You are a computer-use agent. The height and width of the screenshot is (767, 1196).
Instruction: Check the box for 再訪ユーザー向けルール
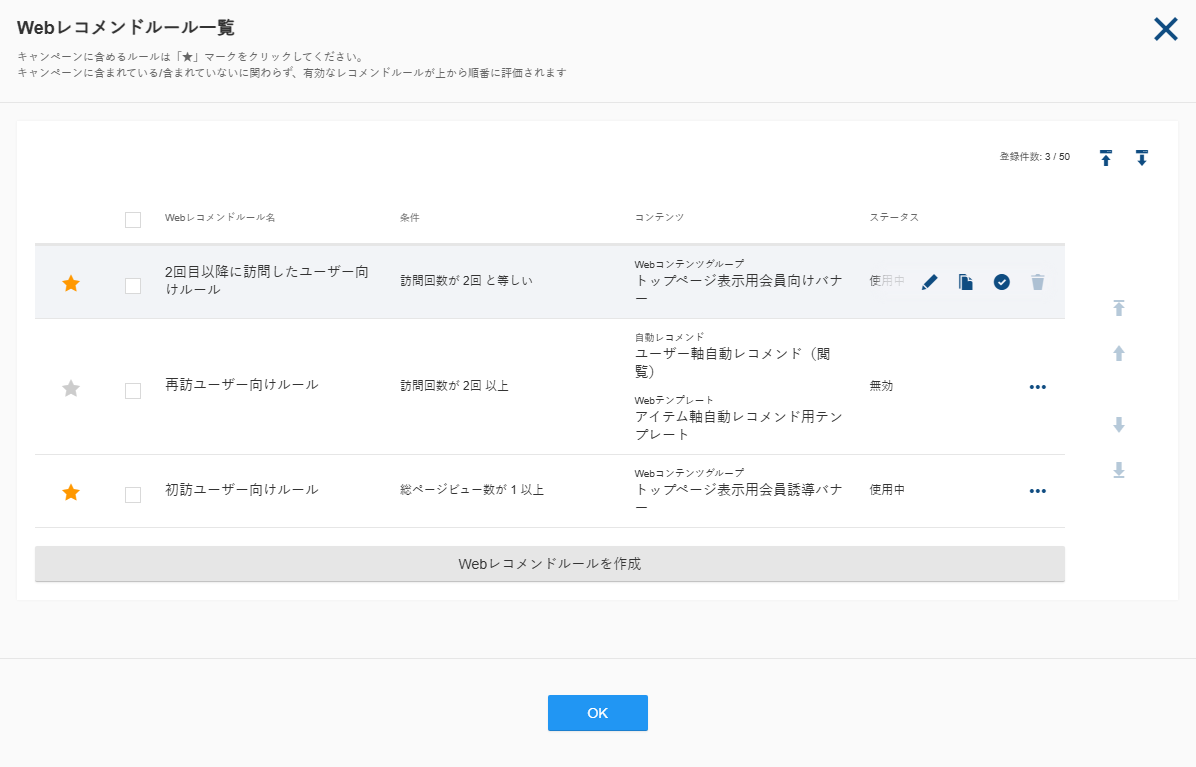point(133,390)
